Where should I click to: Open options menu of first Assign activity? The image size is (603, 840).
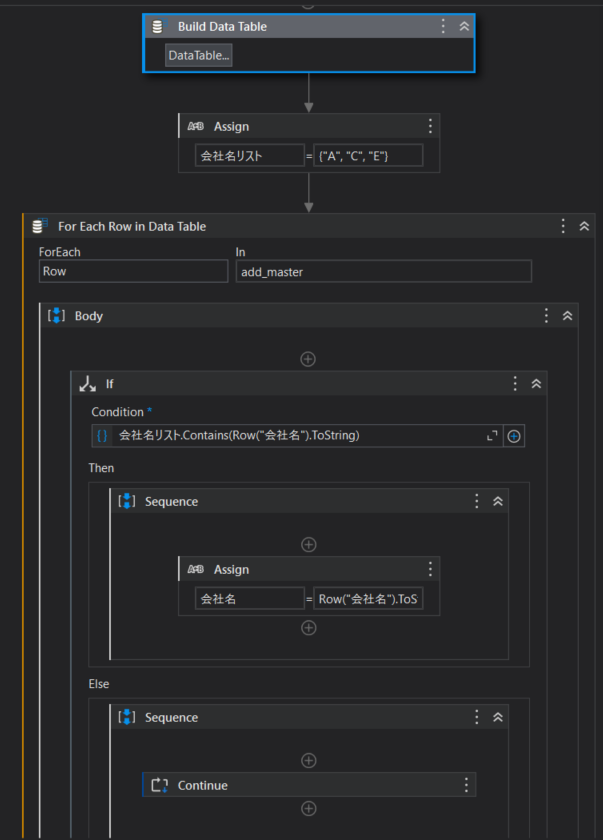[430, 126]
